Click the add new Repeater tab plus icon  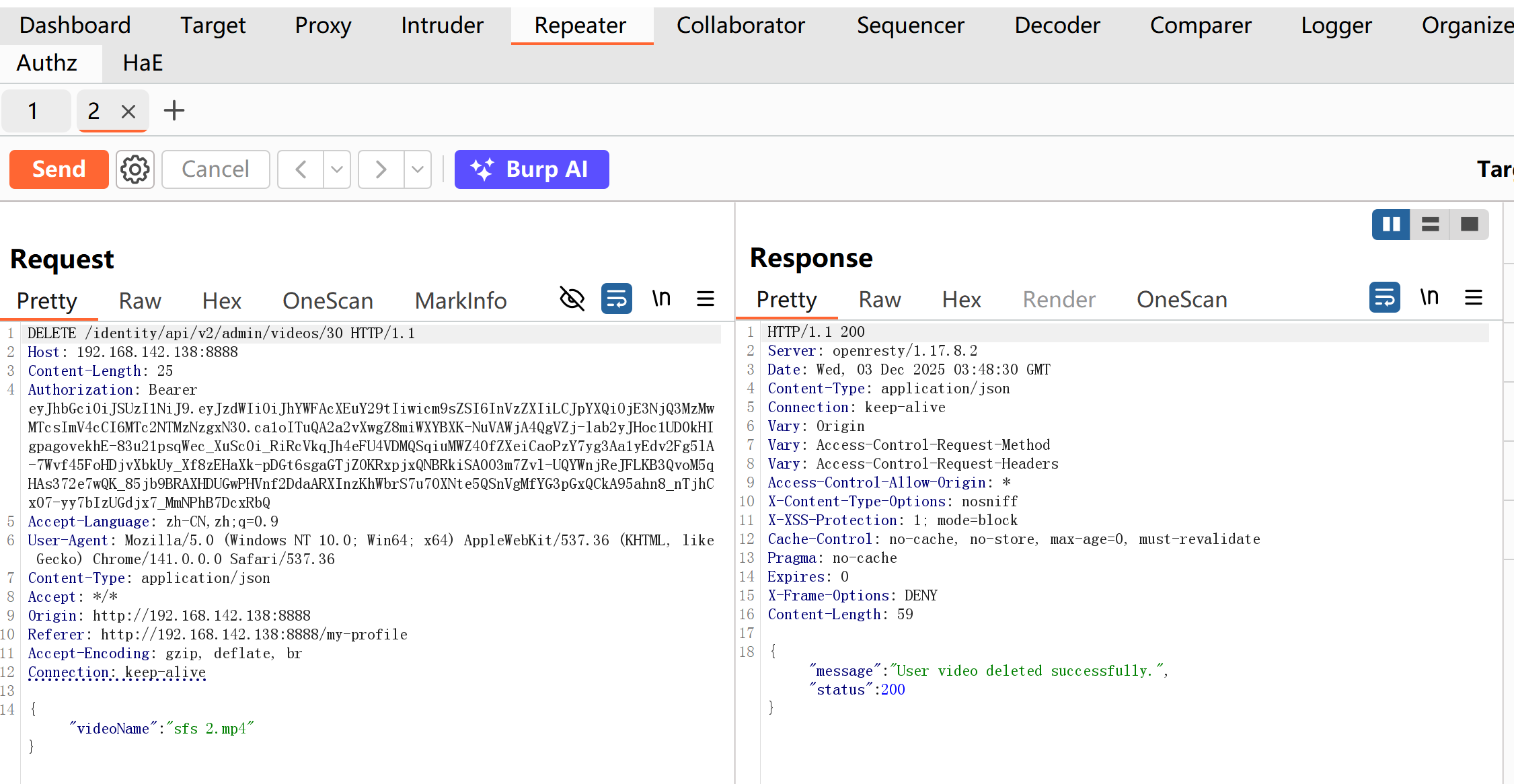point(174,110)
